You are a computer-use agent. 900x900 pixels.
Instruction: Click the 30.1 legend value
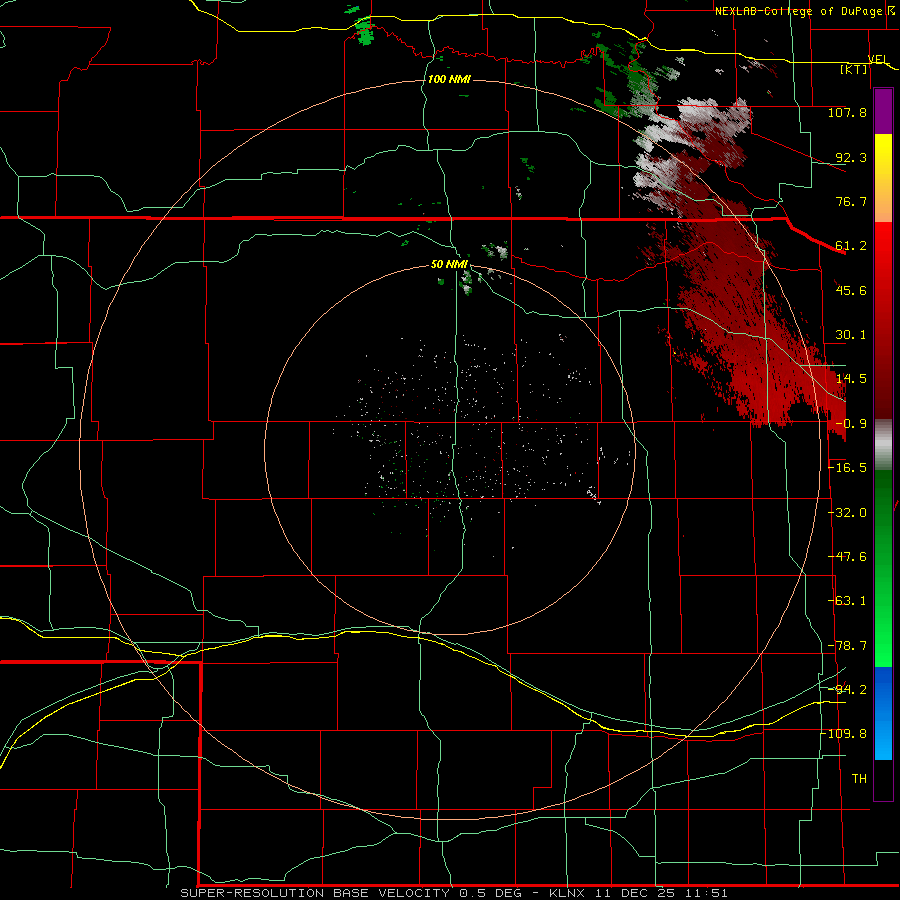(x=851, y=335)
